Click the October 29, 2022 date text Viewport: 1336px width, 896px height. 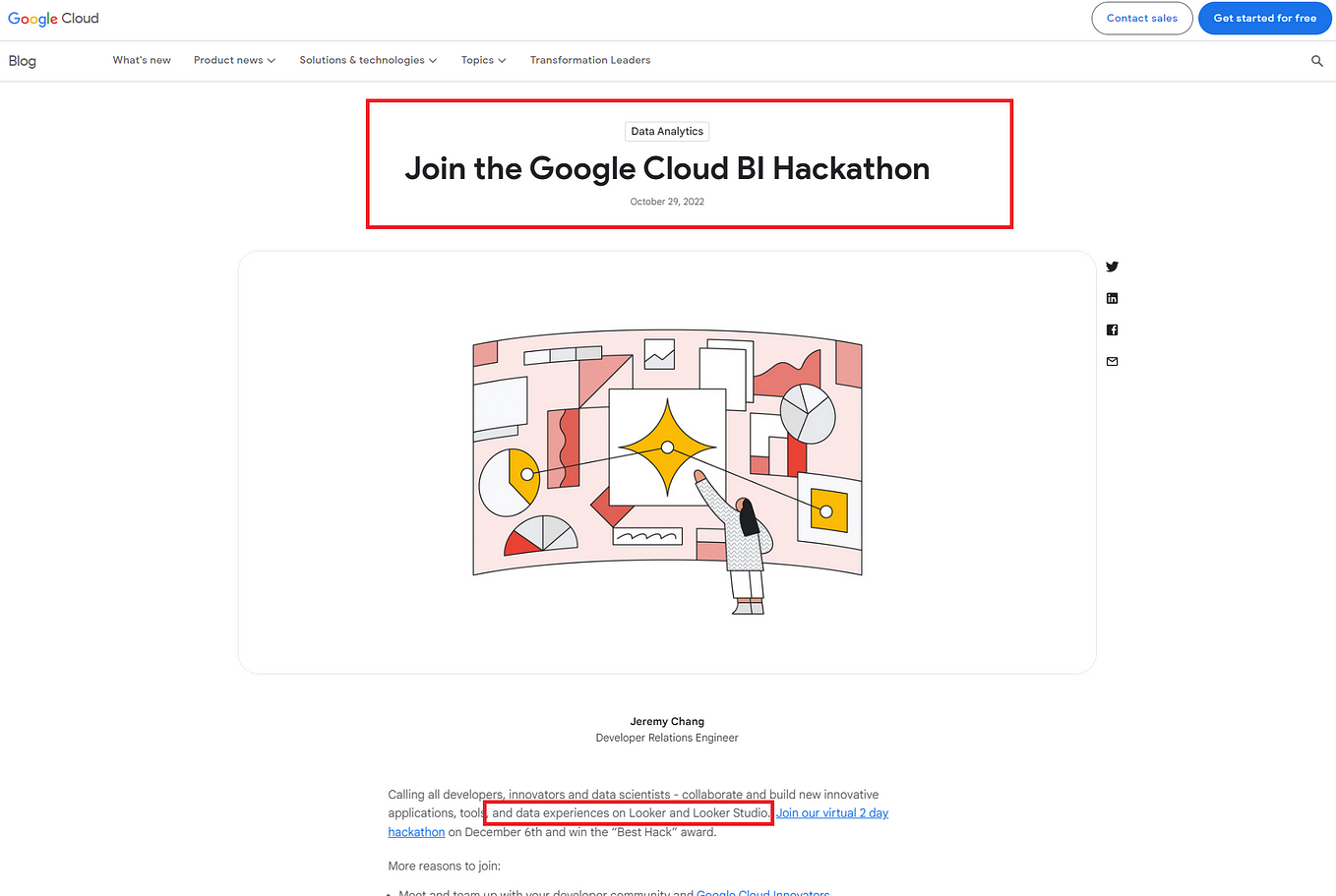pyautogui.click(x=667, y=202)
